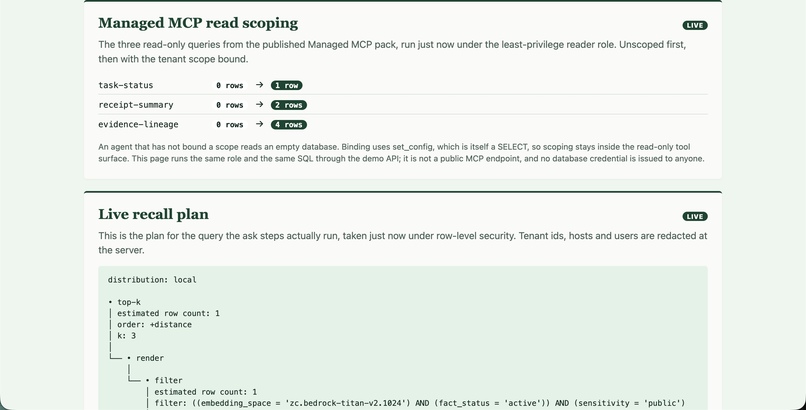Click the embedding_space filter expression line
The width and height of the screenshot is (806, 410).
419,403
